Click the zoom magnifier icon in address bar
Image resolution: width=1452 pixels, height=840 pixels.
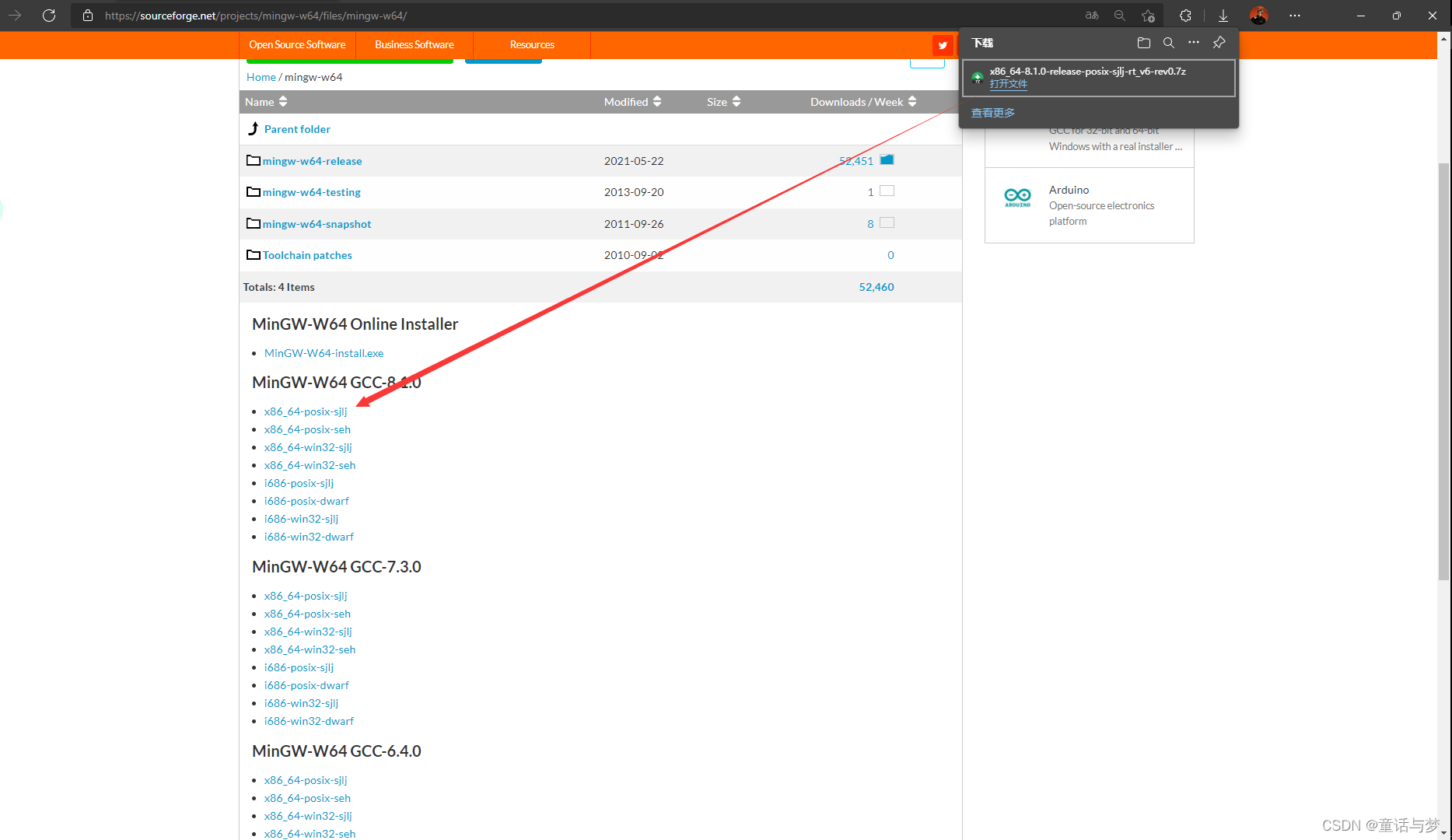coord(1120,16)
